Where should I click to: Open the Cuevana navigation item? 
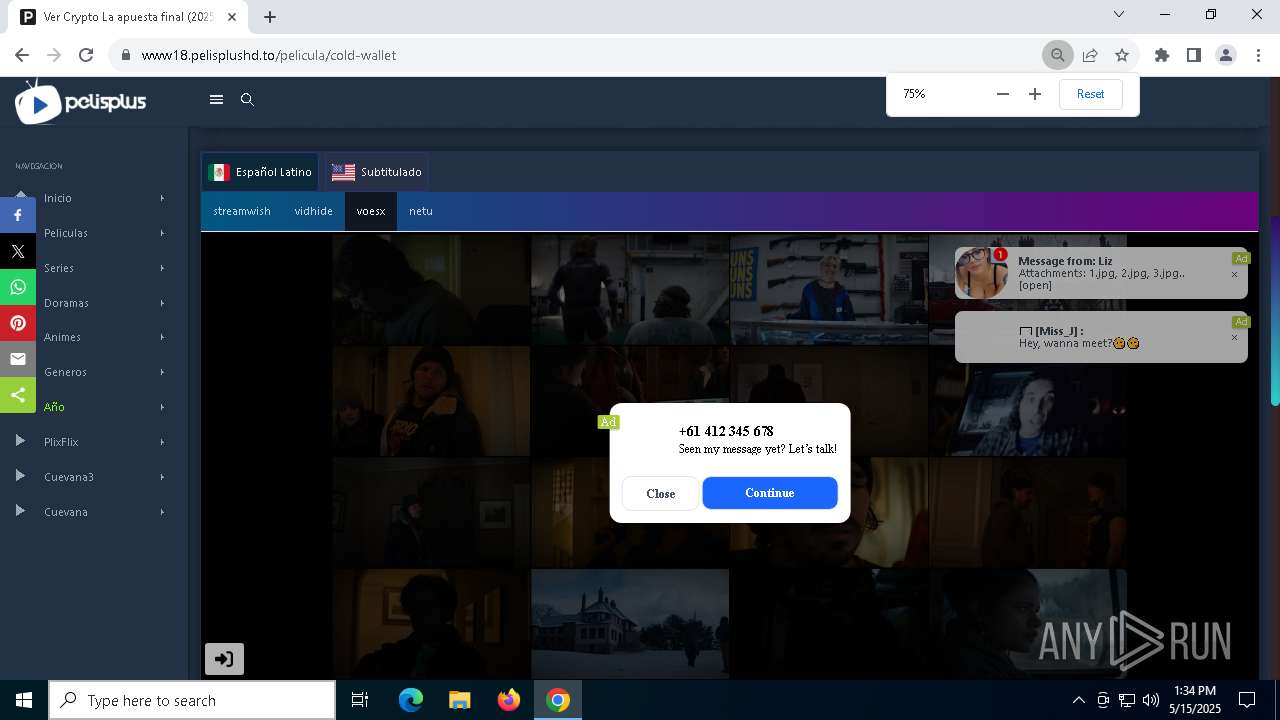(66, 512)
